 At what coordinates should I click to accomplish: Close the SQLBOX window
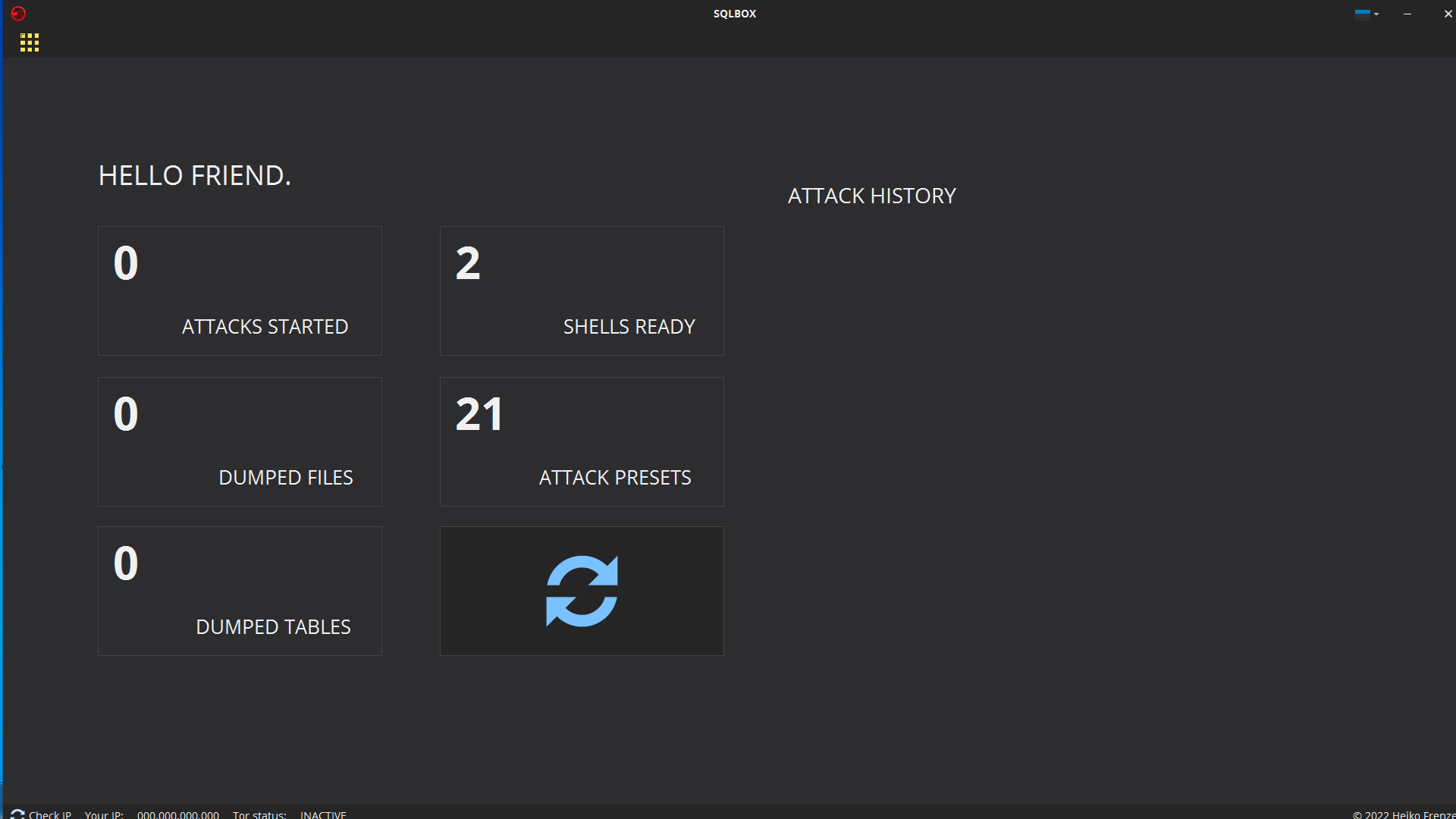1447,14
